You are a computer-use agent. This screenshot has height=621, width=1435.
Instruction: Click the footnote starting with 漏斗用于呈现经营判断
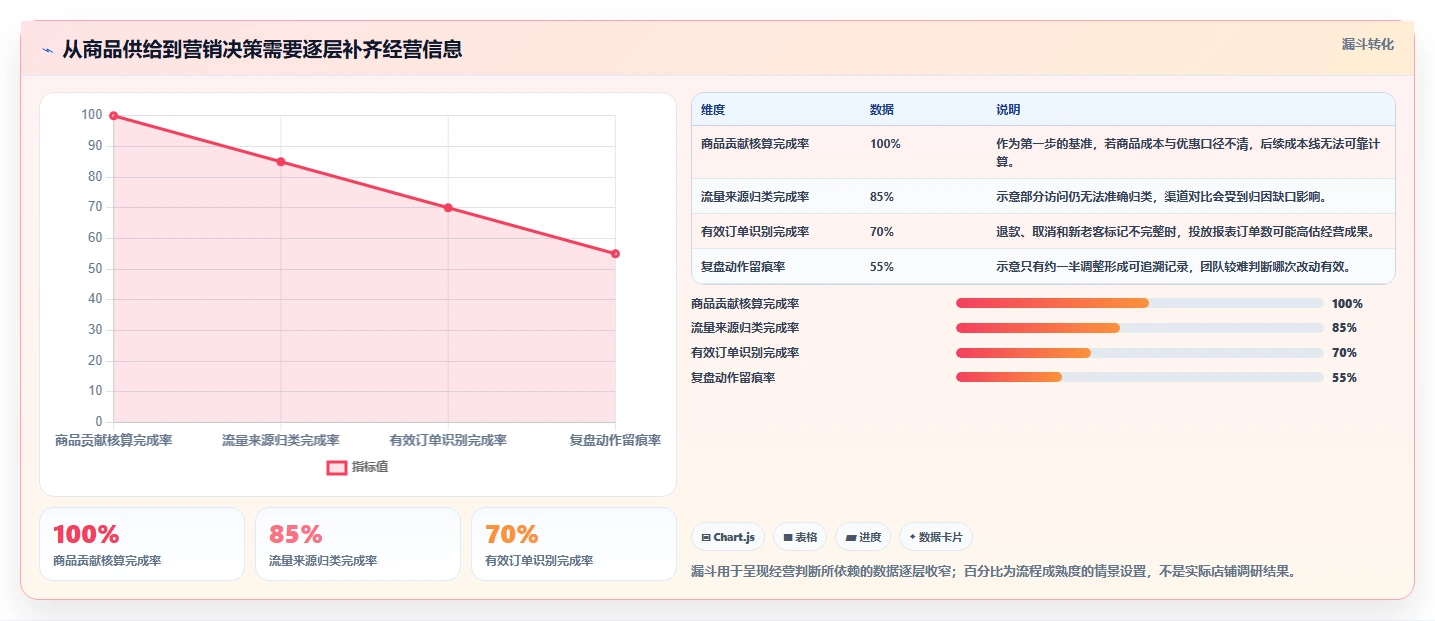[995, 572]
